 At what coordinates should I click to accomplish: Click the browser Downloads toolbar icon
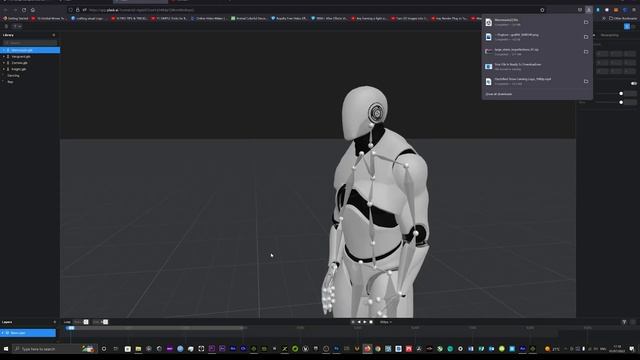click(x=589, y=10)
